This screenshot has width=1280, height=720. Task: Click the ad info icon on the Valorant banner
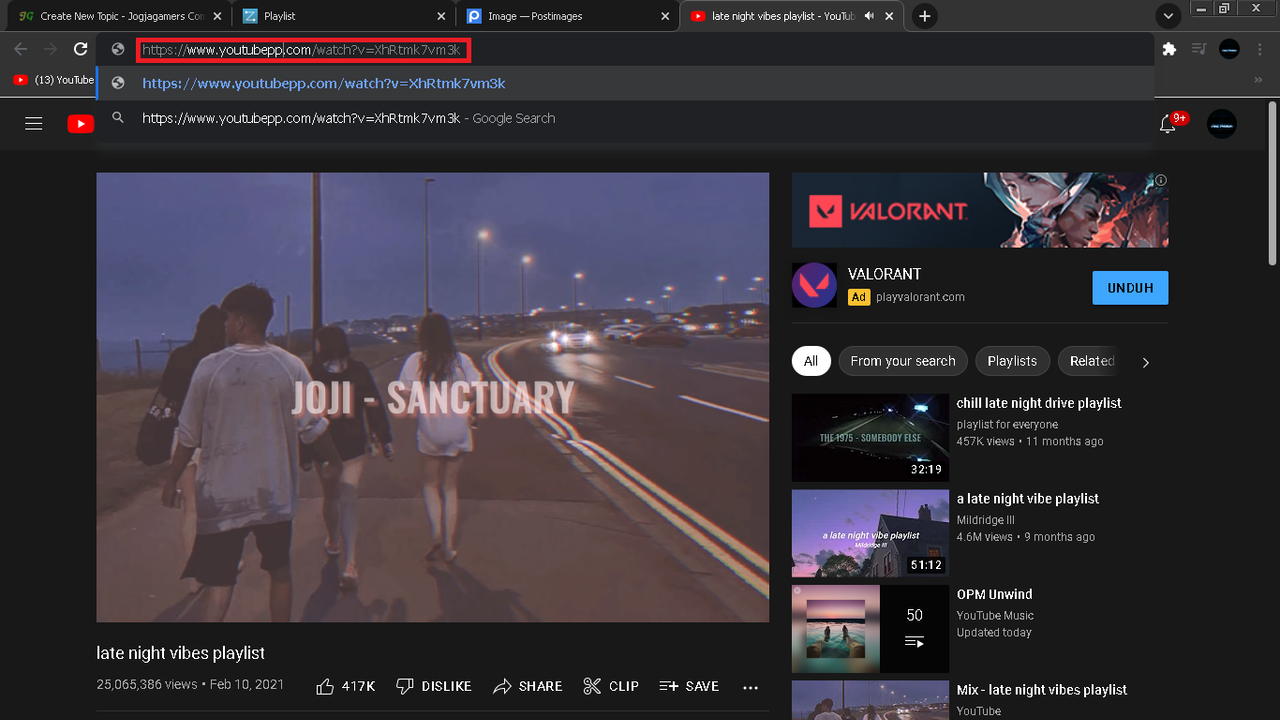[1161, 180]
